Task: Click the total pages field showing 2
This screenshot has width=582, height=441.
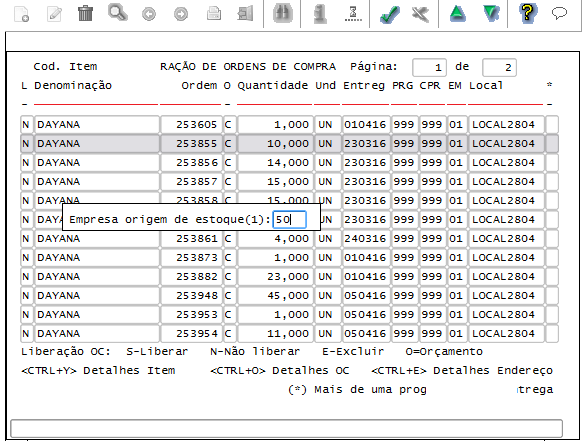Action: tap(499, 68)
